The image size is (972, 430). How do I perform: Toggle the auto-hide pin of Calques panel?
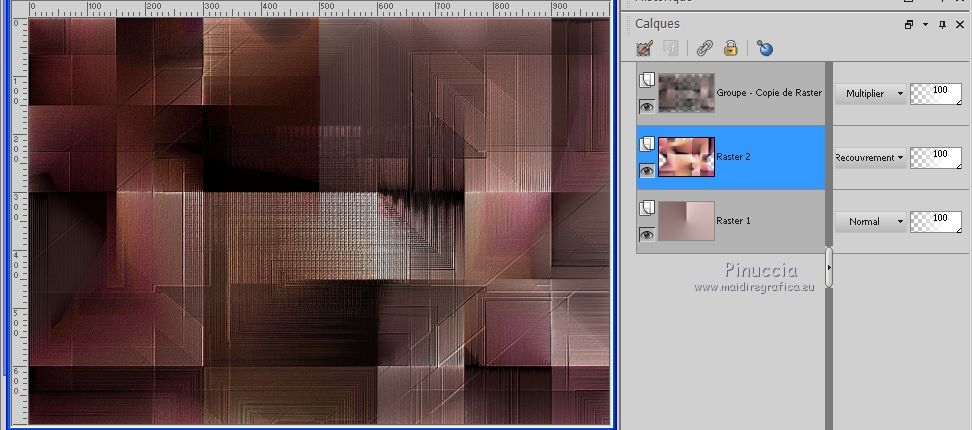(x=942, y=25)
